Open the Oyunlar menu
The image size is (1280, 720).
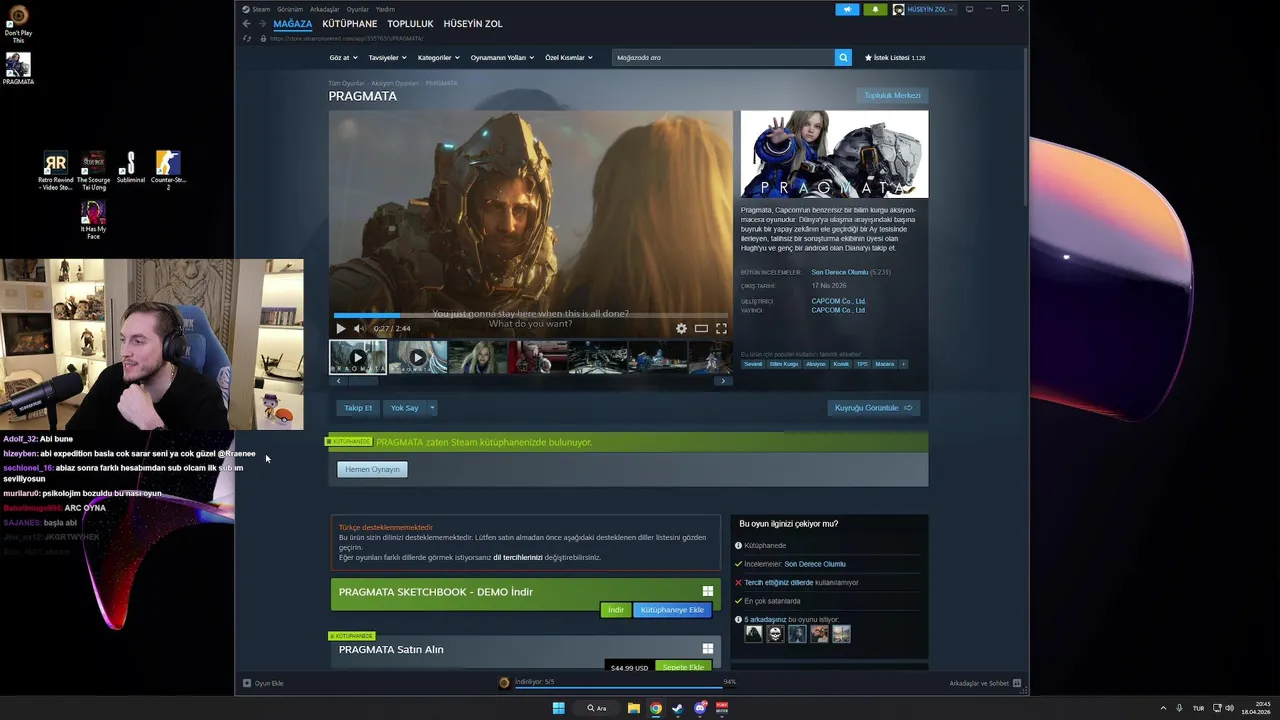[358, 9]
